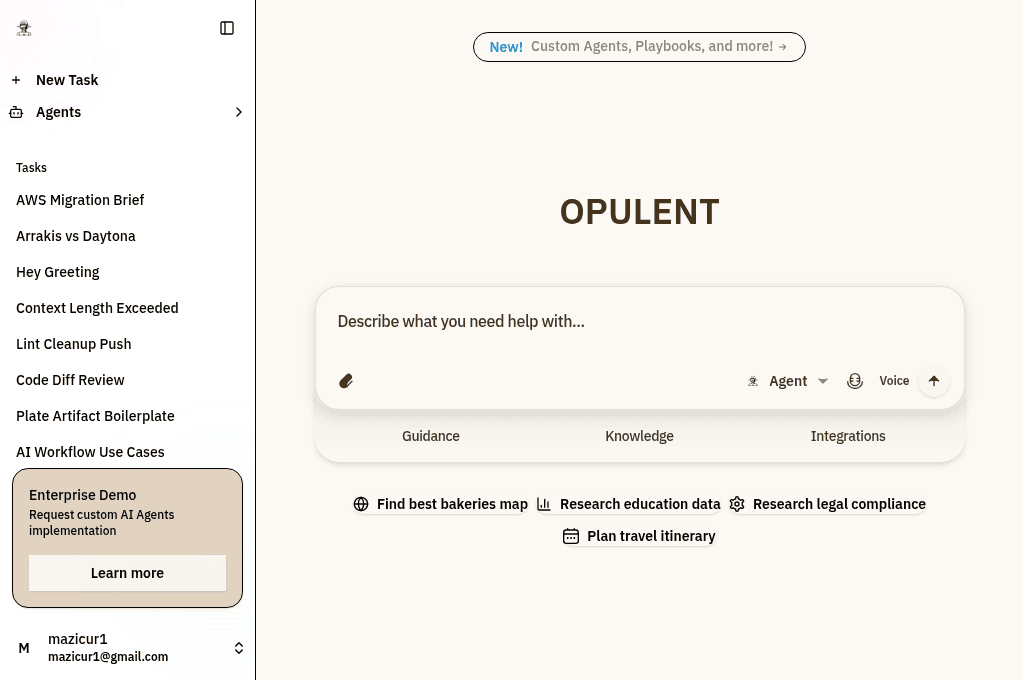Open the AWS Migration Brief task
The height and width of the screenshot is (680, 1023).
pyautogui.click(x=80, y=200)
